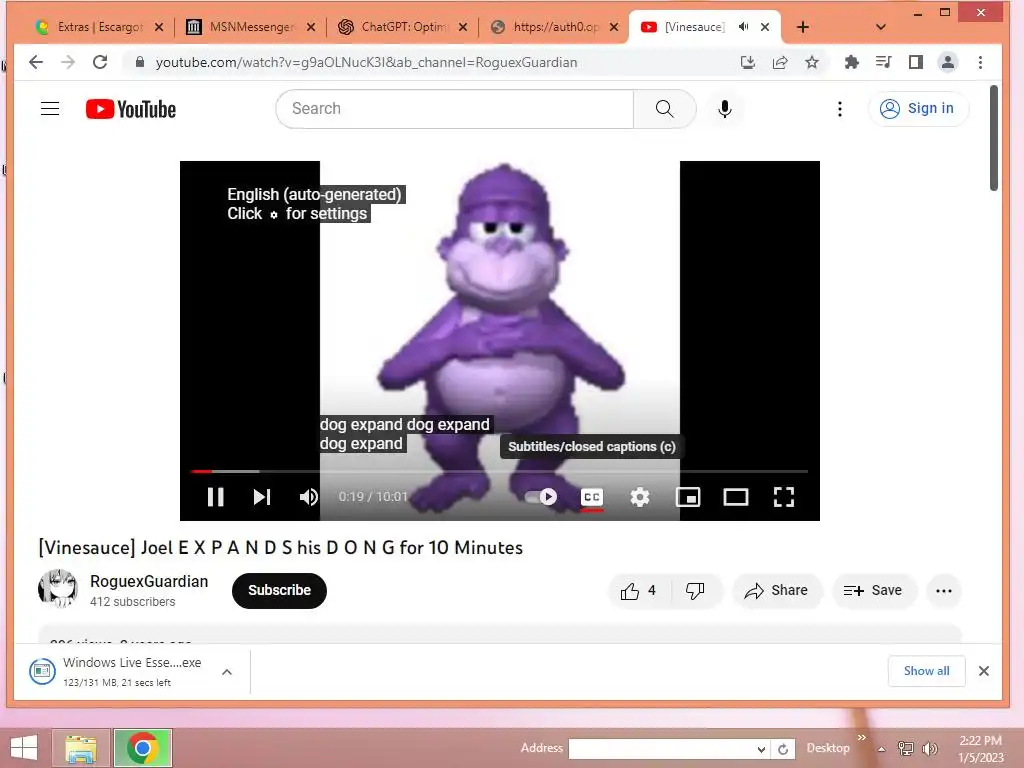This screenshot has height=768, width=1024.
Task: Open the taskbar clock and date
Action: coord(981,749)
